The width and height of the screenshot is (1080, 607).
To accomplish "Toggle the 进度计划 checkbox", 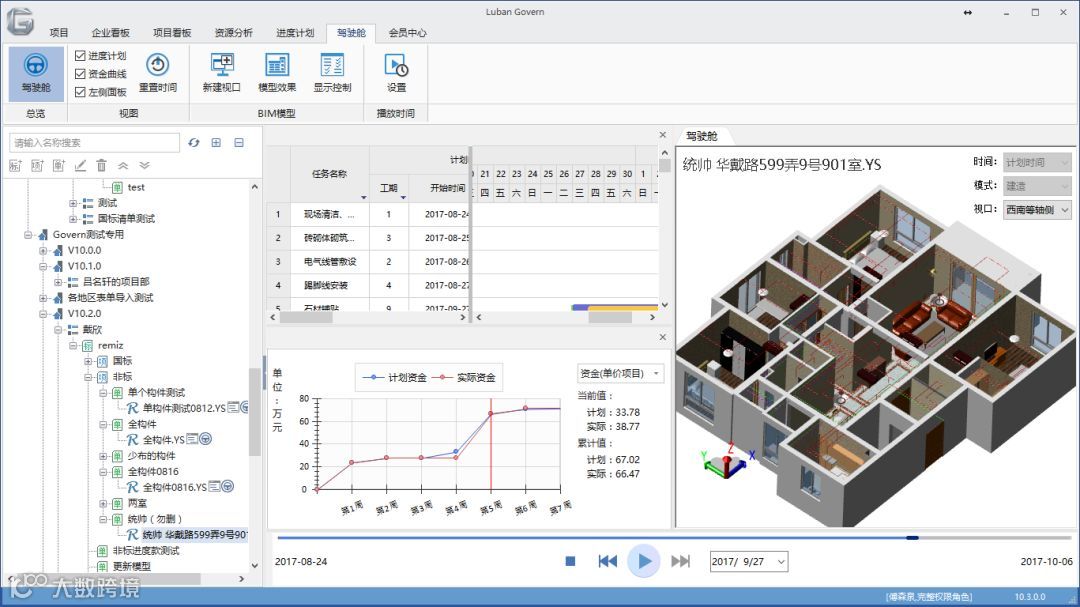I will (x=80, y=56).
